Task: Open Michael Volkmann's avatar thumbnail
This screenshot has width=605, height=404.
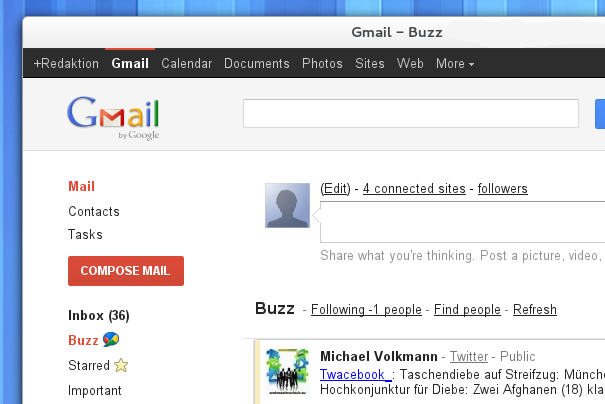Action: click(x=287, y=372)
